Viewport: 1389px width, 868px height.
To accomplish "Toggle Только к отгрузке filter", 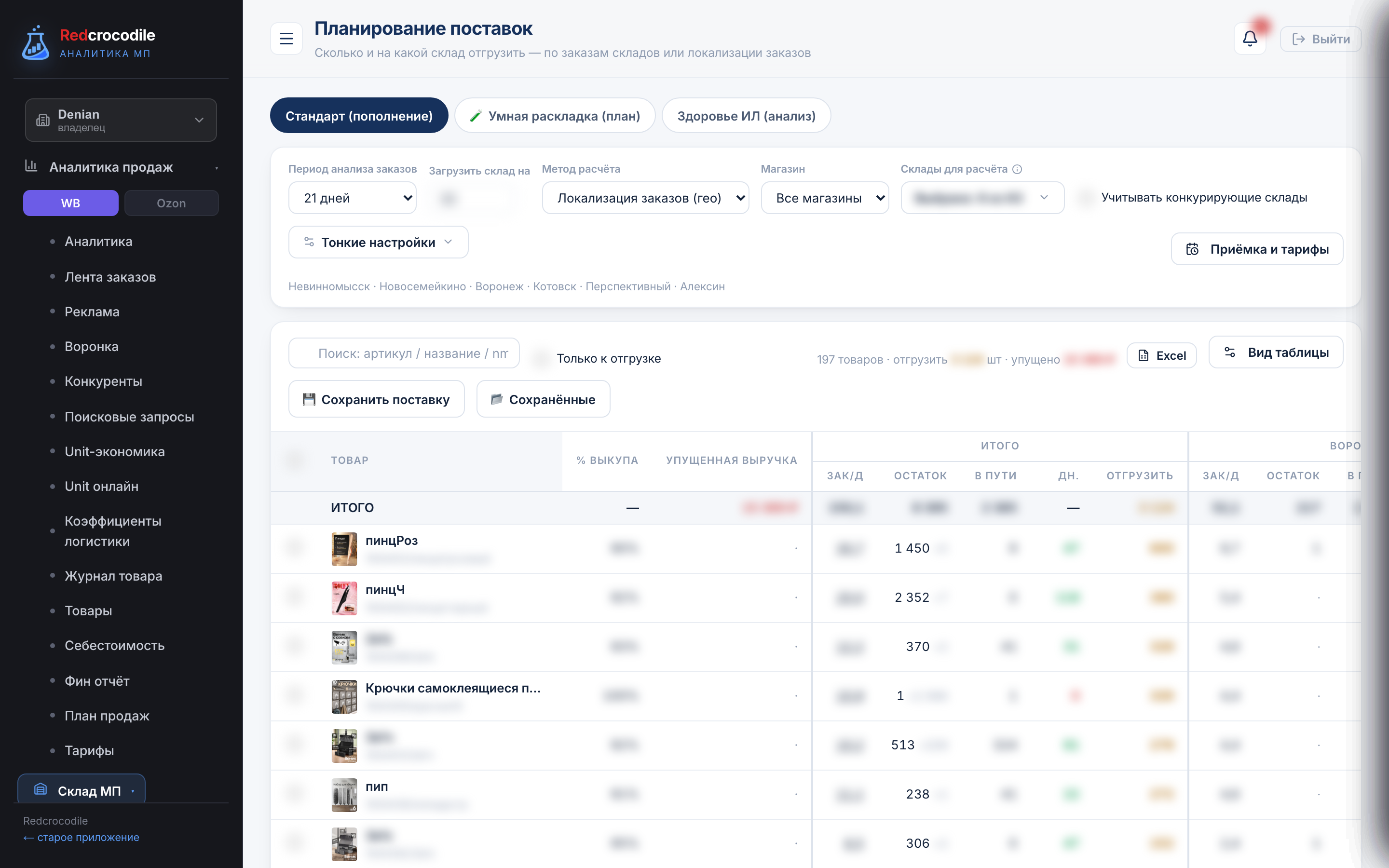I will [x=541, y=358].
